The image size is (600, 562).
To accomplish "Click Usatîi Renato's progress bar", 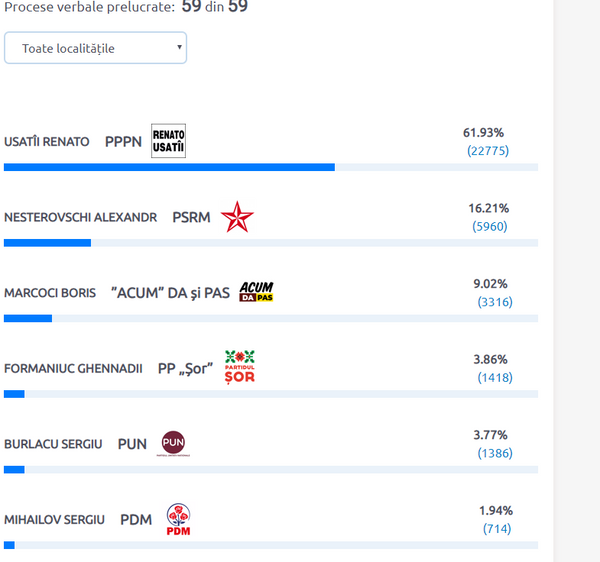I will [271, 167].
